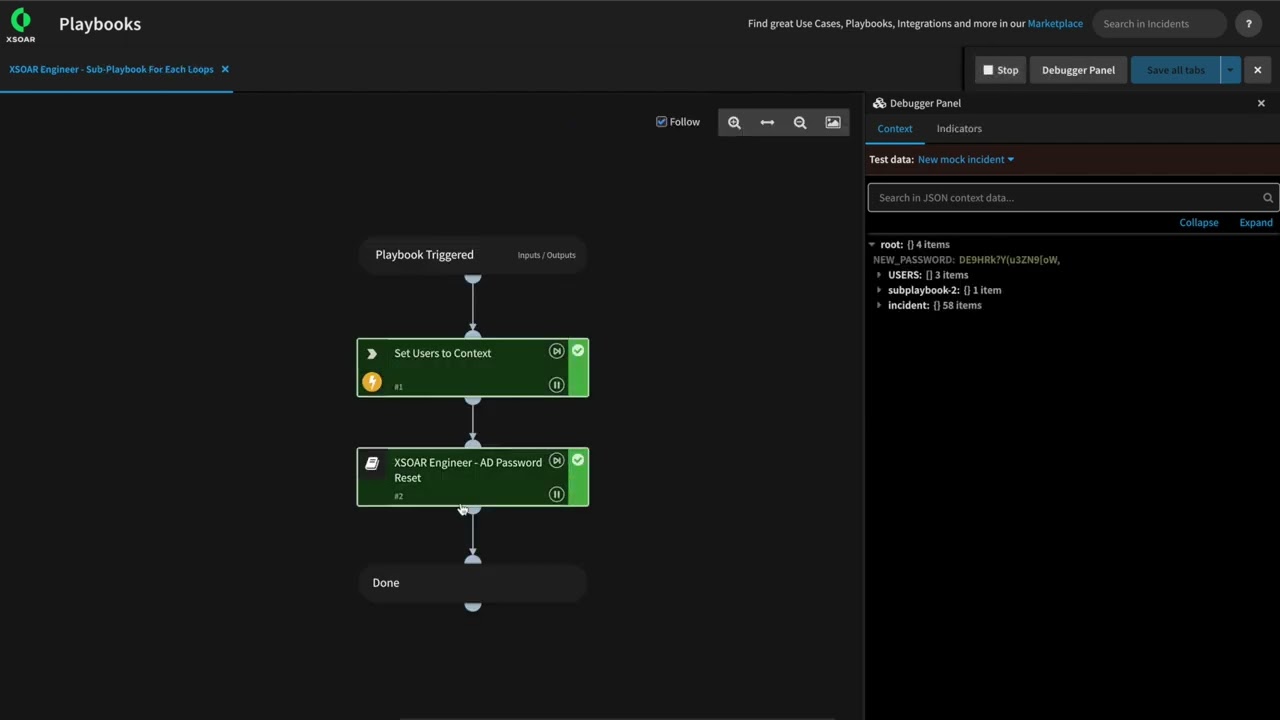Click the lightning bolt icon on task #1
The width and height of the screenshot is (1280, 720).
372,382
